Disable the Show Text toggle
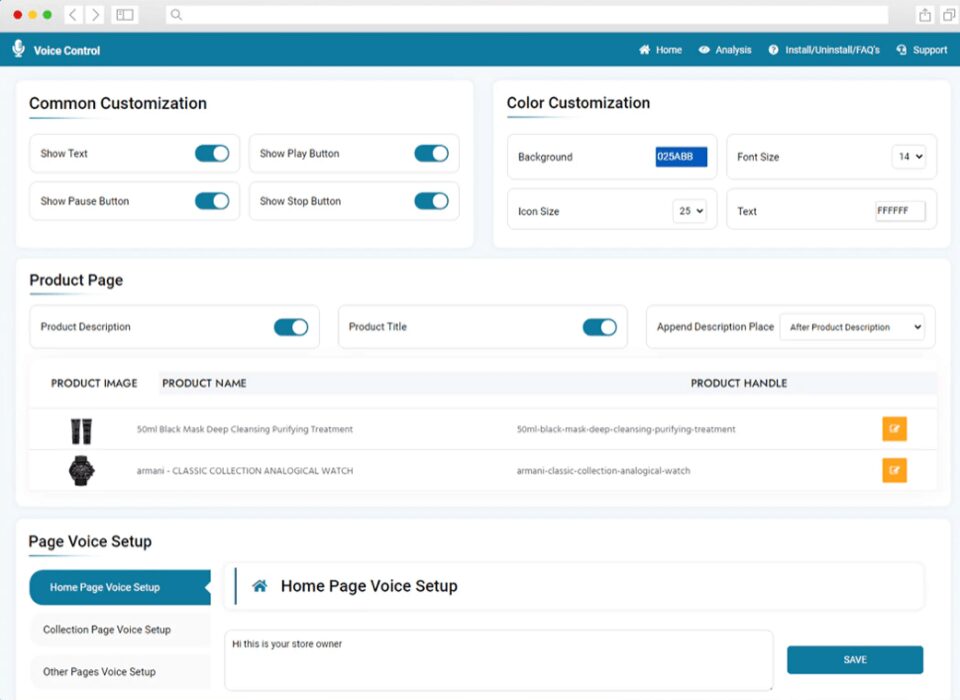Screen dimensions: 960x700 click(211, 153)
